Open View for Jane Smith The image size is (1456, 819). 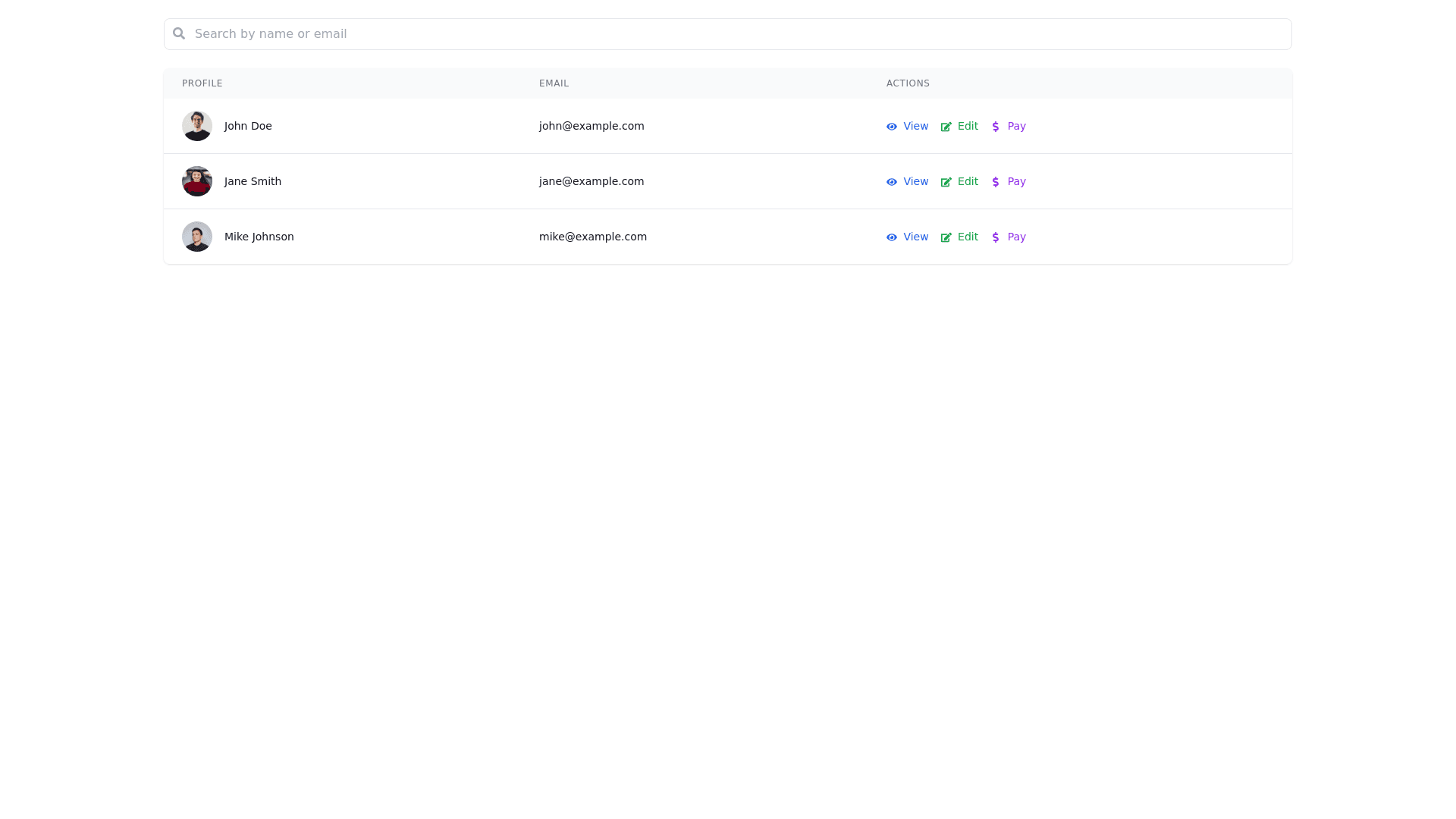tap(915, 182)
